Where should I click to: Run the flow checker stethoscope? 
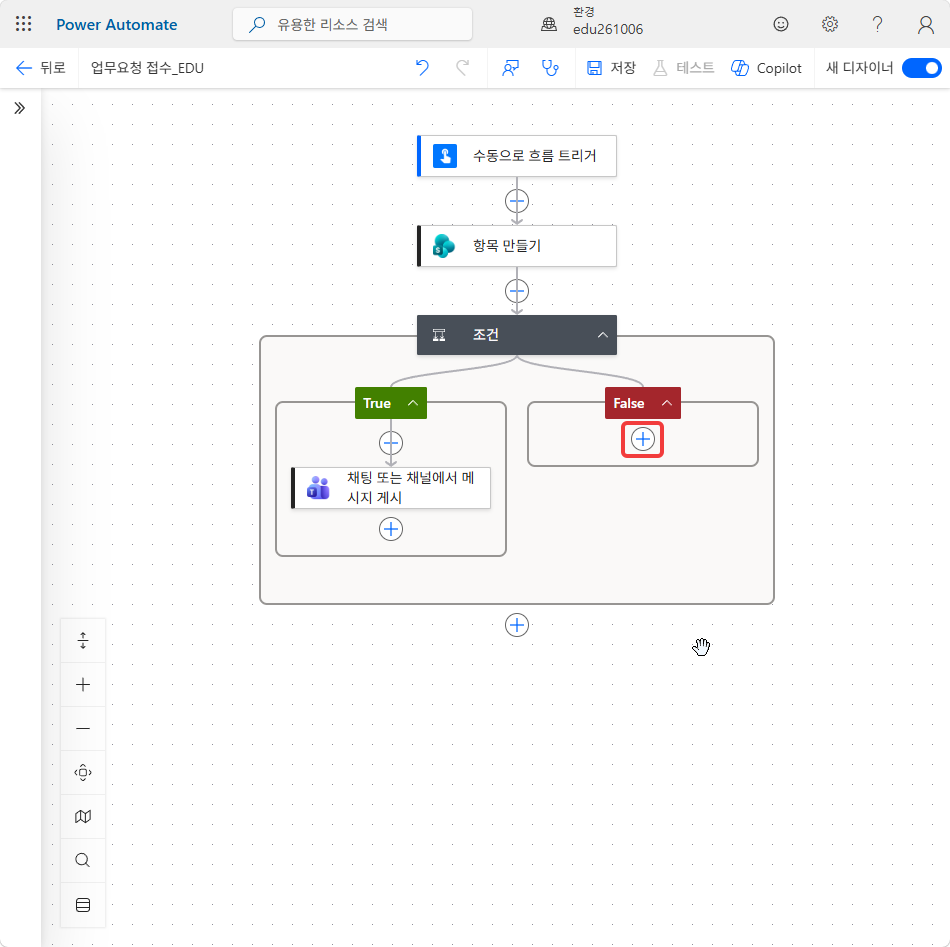click(550, 68)
